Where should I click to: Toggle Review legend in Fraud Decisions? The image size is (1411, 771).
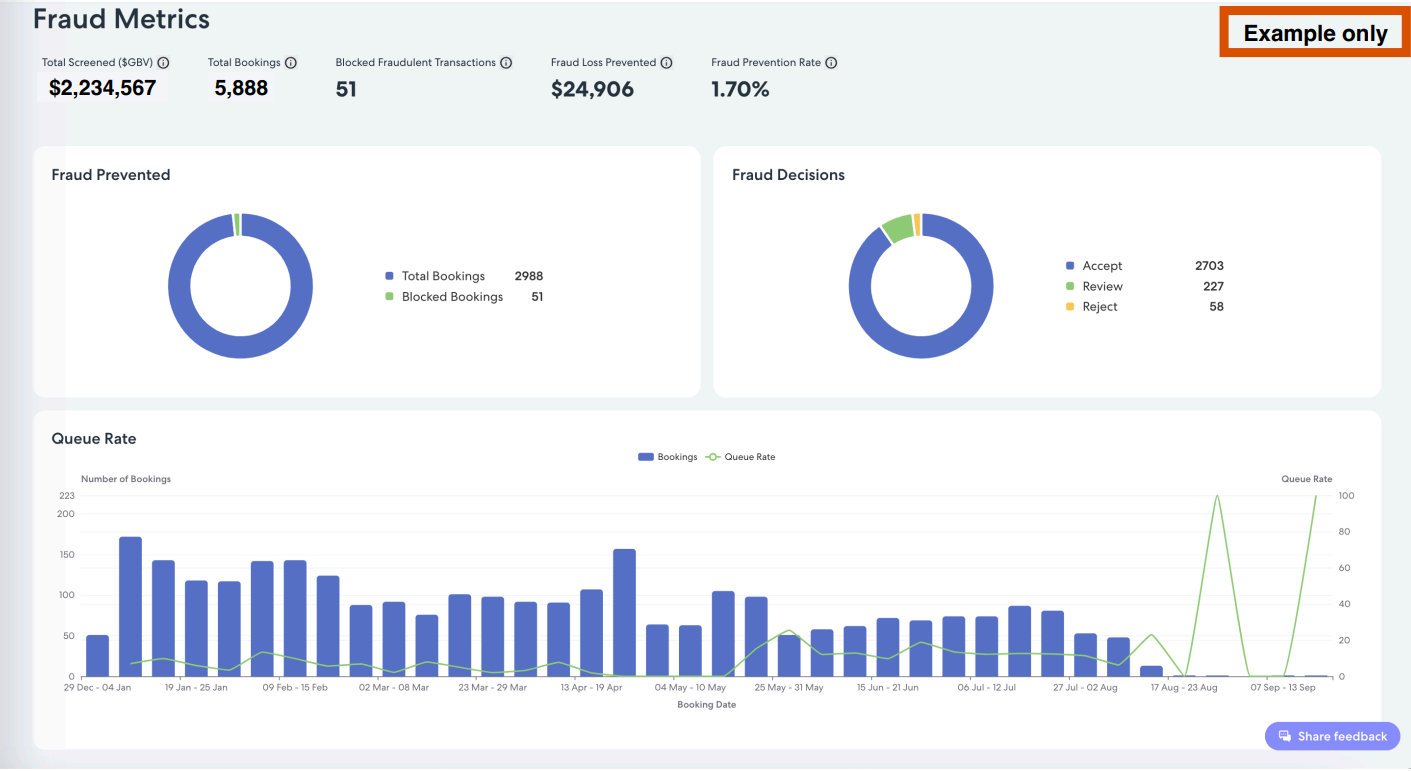1101,287
